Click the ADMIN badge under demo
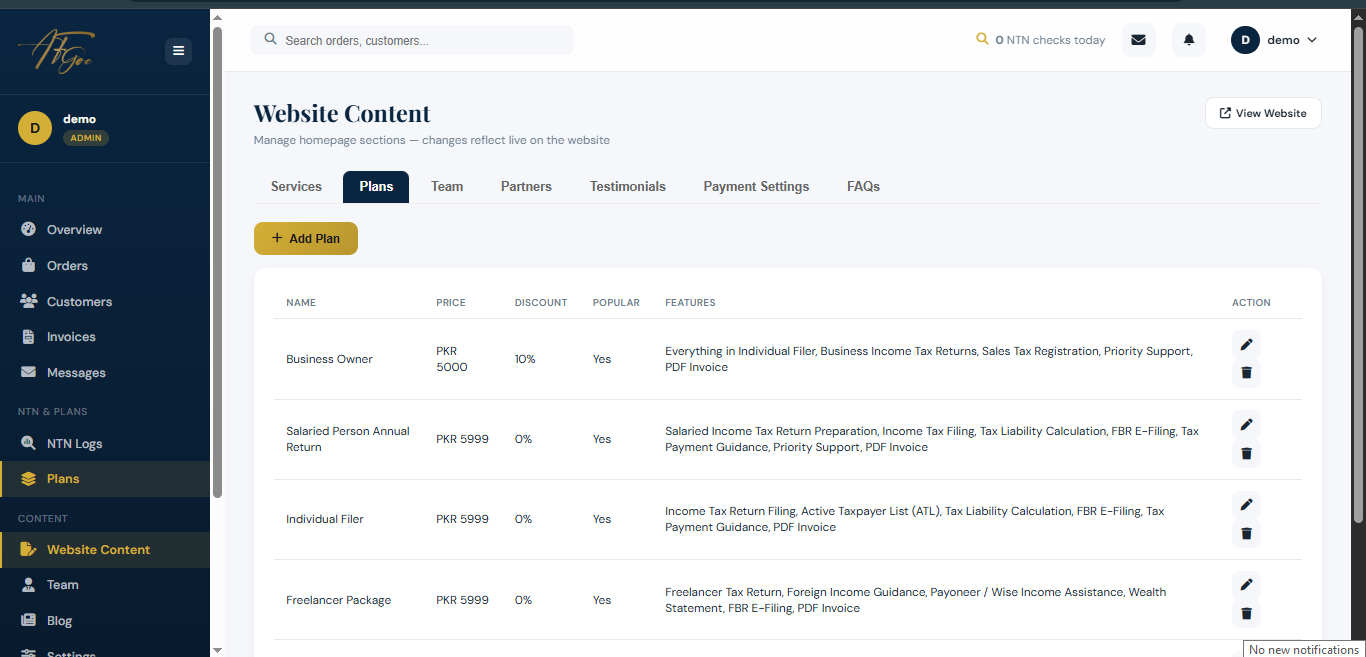This screenshot has height=657, width=1366. [86, 138]
